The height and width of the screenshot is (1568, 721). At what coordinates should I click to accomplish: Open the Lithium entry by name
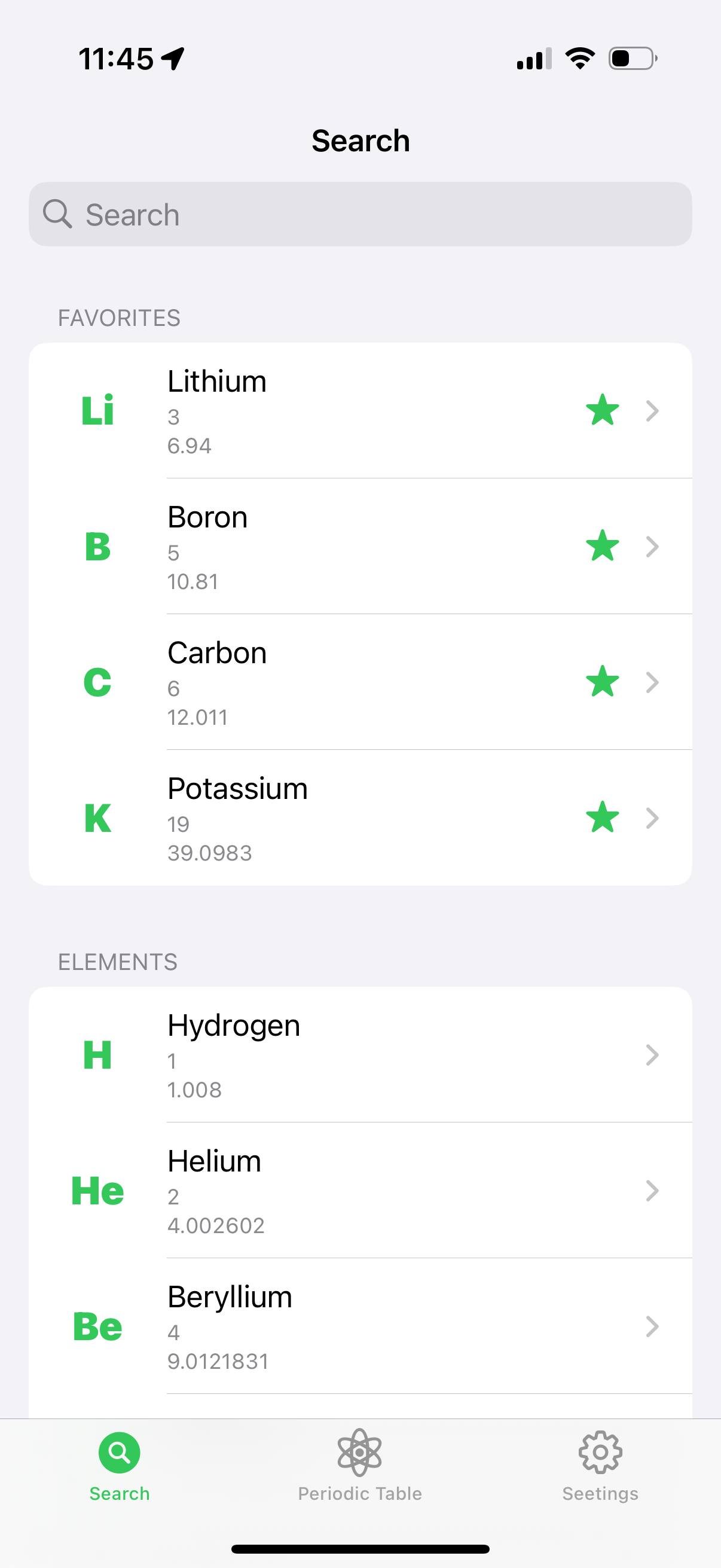coord(217,382)
